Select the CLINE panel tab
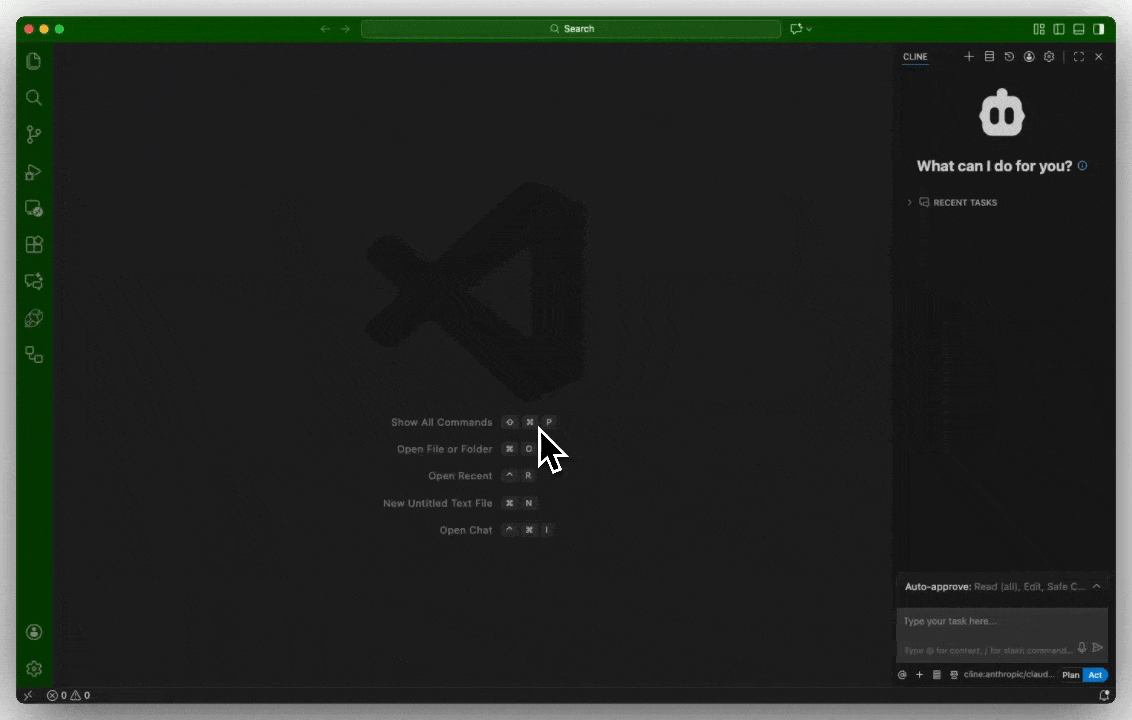This screenshot has width=1132, height=720. click(915, 56)
